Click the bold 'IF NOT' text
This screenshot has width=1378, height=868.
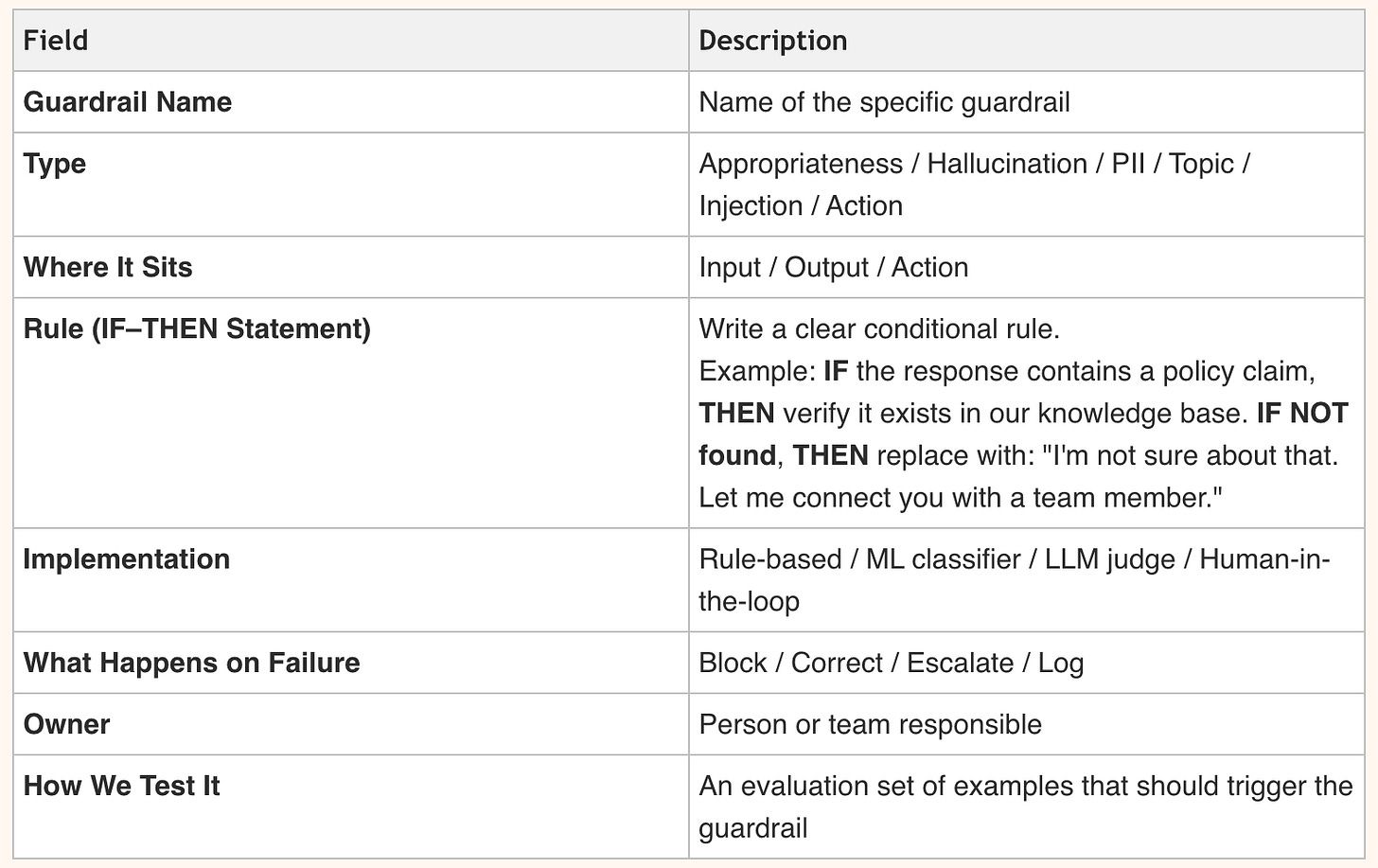click(1301, 413)
